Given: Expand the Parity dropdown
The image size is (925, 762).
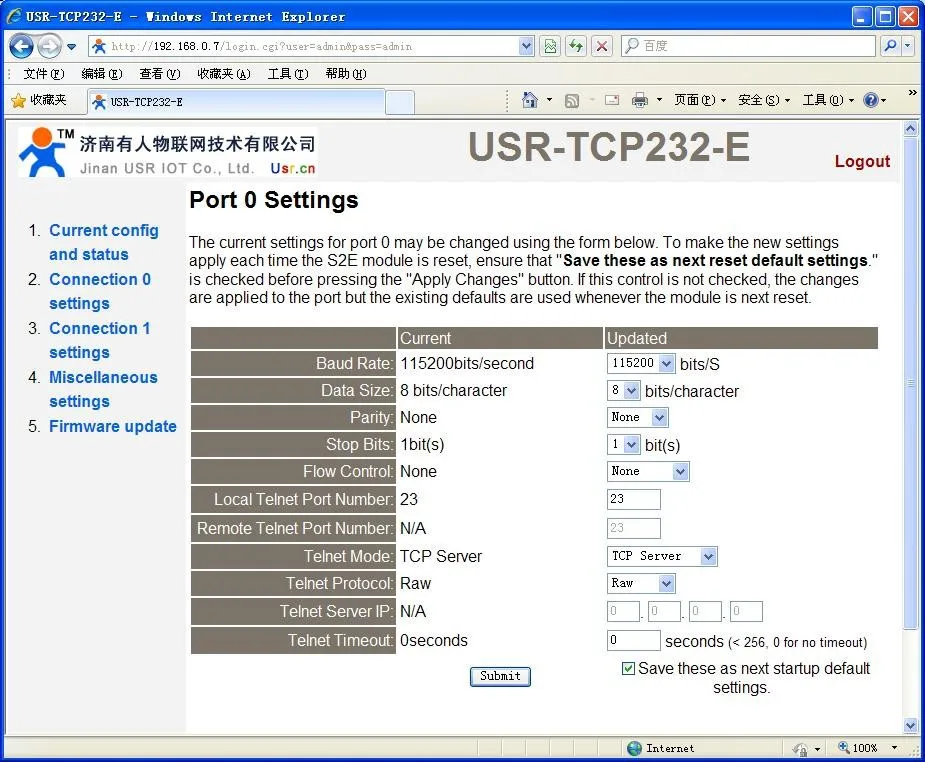Looking at the screenshot, I should (637, 417).
